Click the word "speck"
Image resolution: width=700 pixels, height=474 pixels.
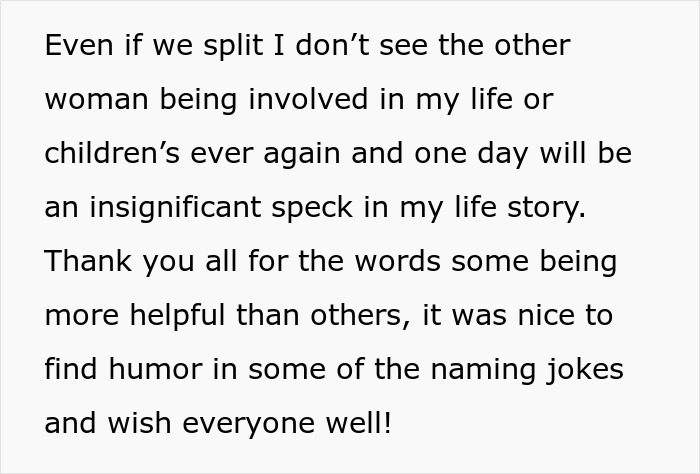click(312, 209)
